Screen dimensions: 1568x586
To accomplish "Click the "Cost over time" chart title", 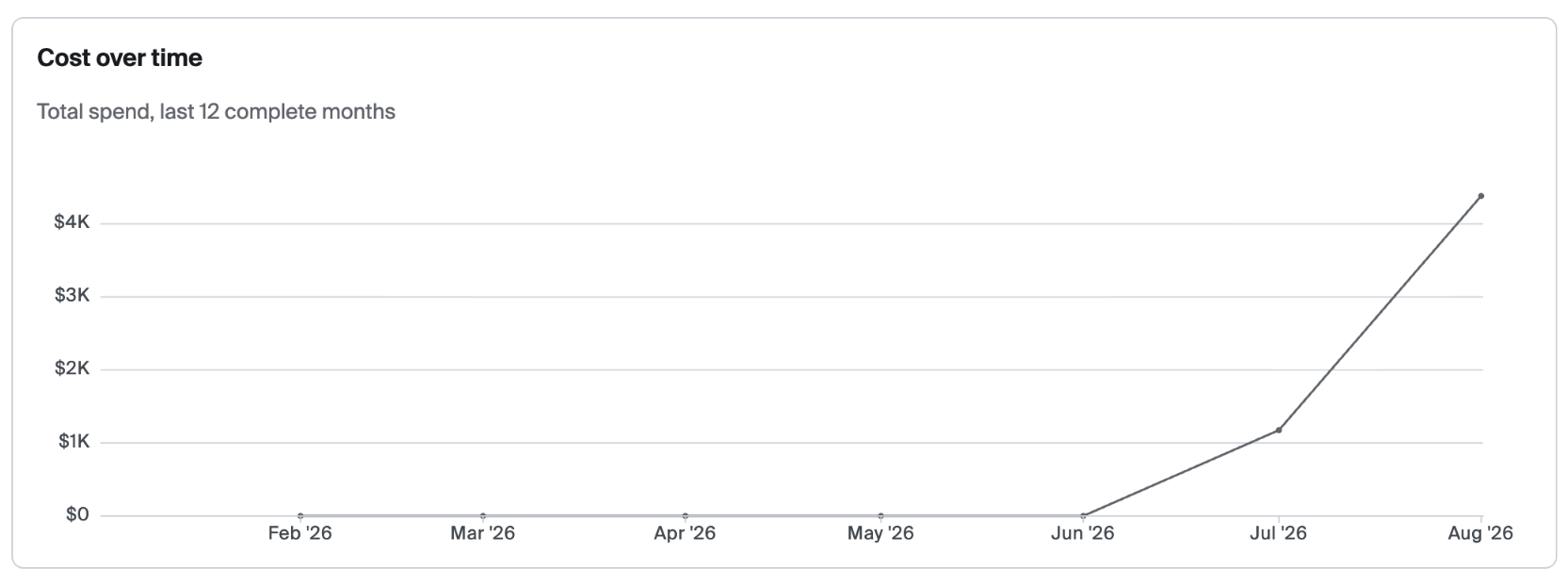I will click(x=120, y=58).
